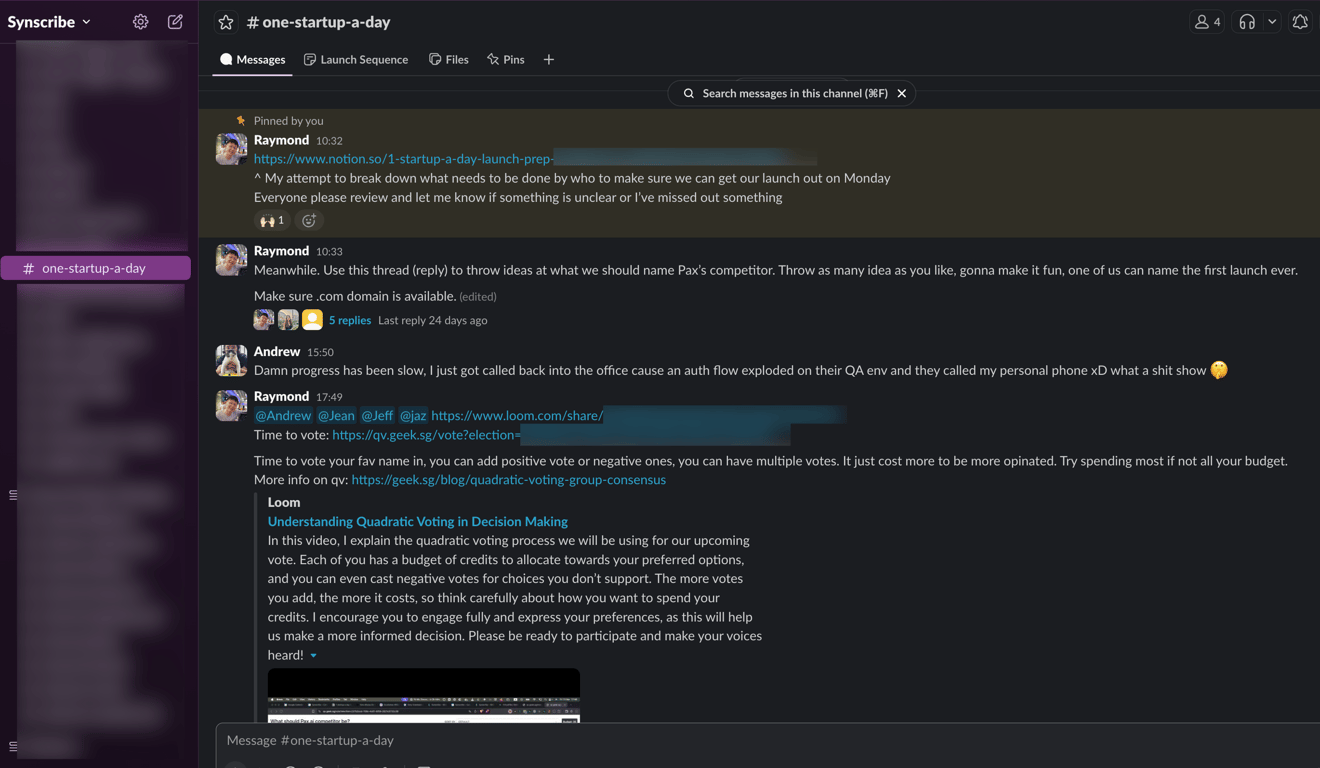Add a new tab with plus icon

[x=548, y=60]
